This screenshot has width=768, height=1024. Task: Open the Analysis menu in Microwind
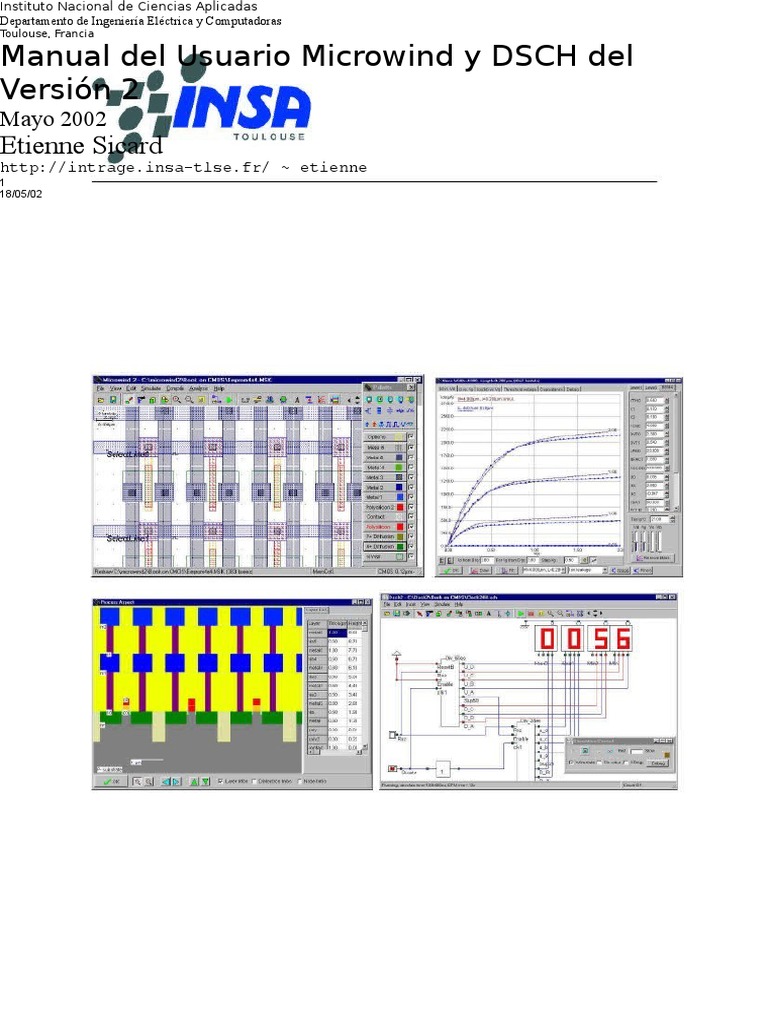[199, 388]
